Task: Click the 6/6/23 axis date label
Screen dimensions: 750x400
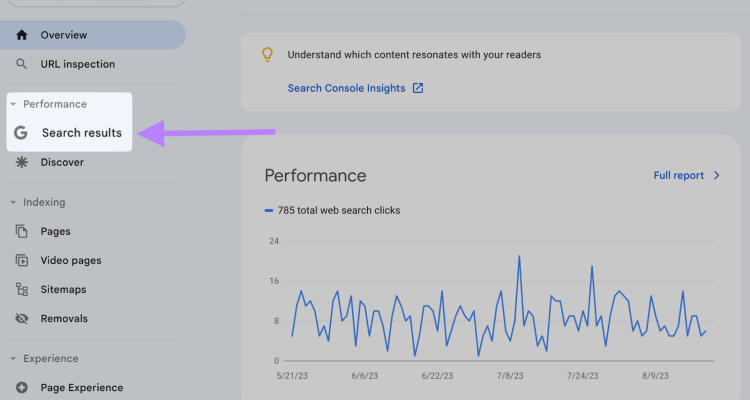Action: 364,376
